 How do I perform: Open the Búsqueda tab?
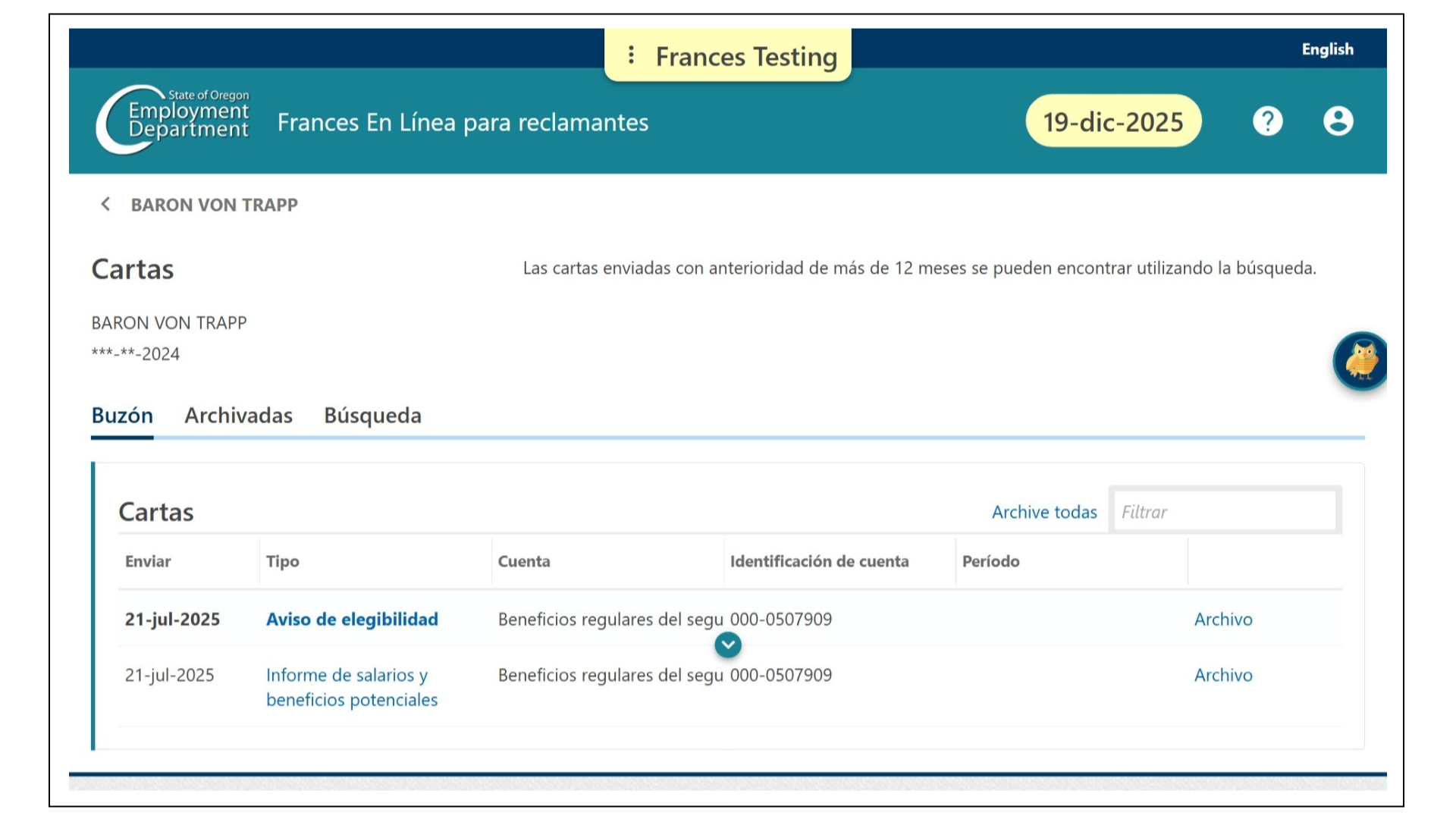372,416
